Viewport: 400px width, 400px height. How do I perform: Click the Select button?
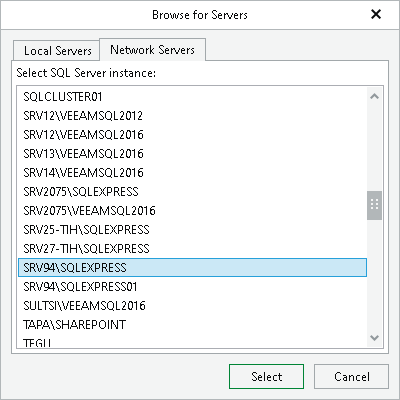(266, 376)
